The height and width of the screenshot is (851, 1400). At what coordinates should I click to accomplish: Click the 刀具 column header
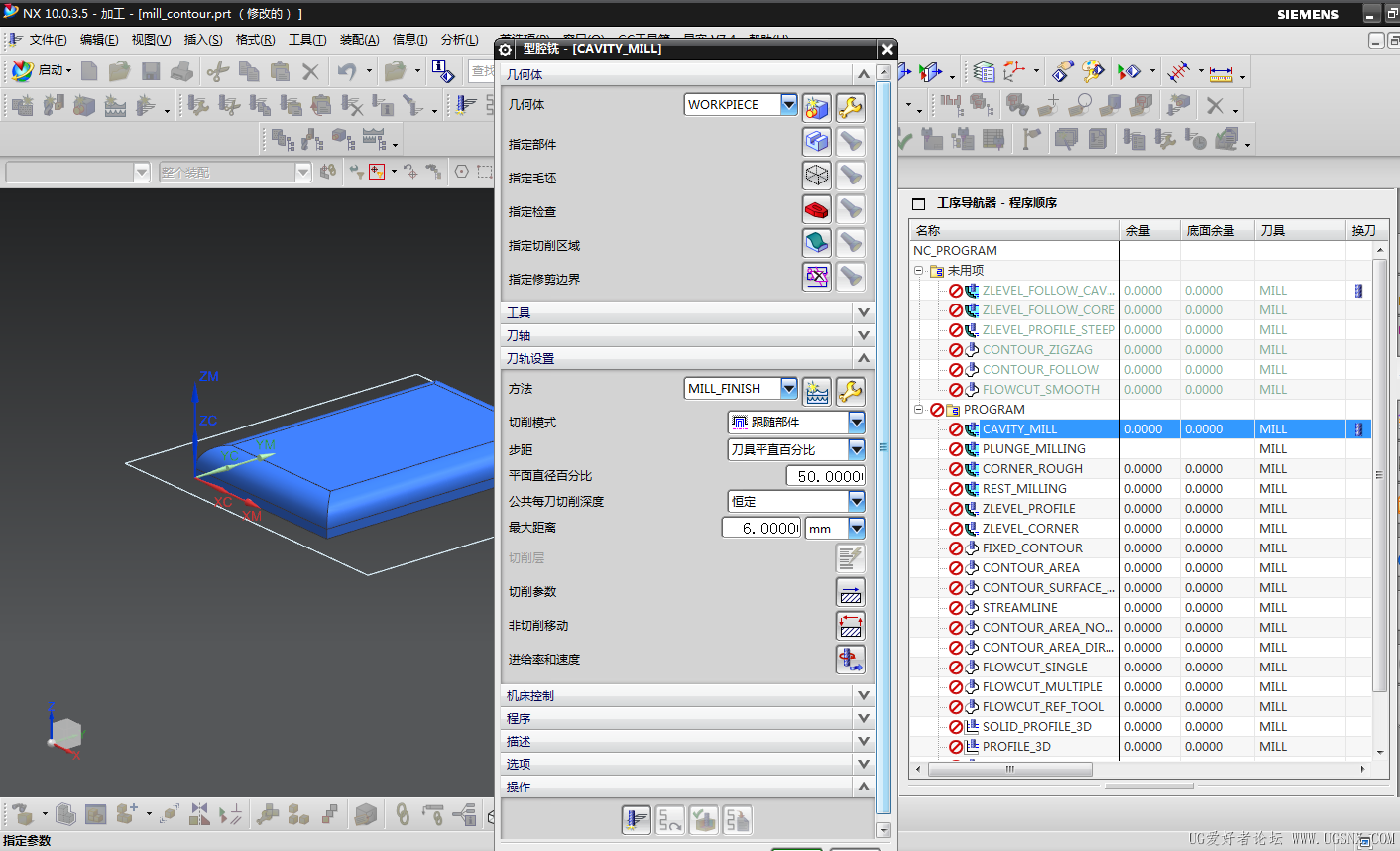(x=1300, y=230)
